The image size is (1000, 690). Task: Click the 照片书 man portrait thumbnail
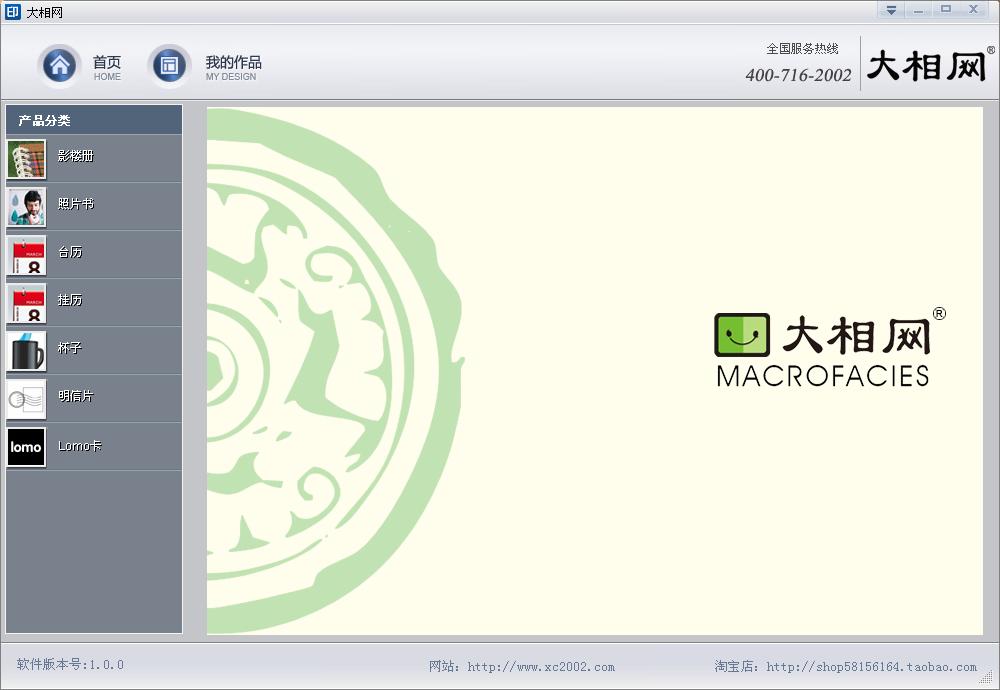[x=26, y=207]
